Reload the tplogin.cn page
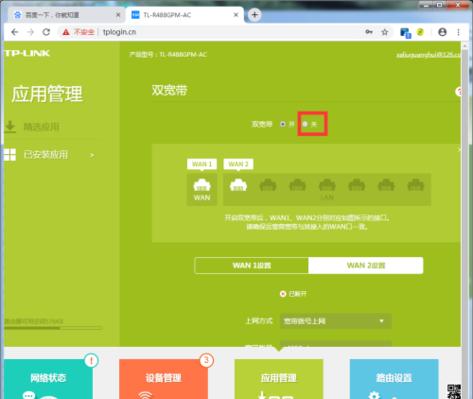The height and width of the screenshot is (399, 473). pos(46,32)
